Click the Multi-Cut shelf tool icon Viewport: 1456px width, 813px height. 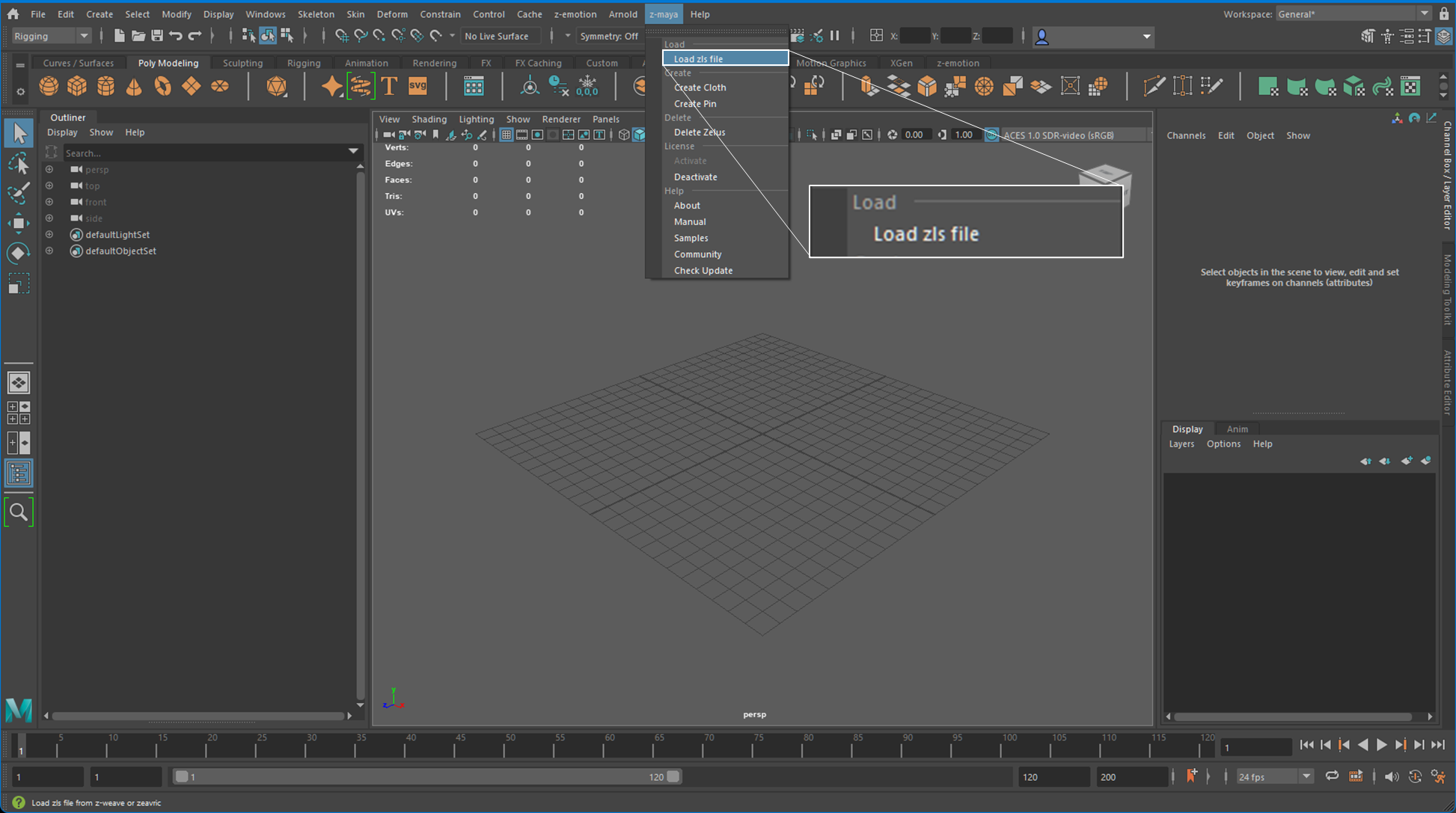[x=1154, y=86]
